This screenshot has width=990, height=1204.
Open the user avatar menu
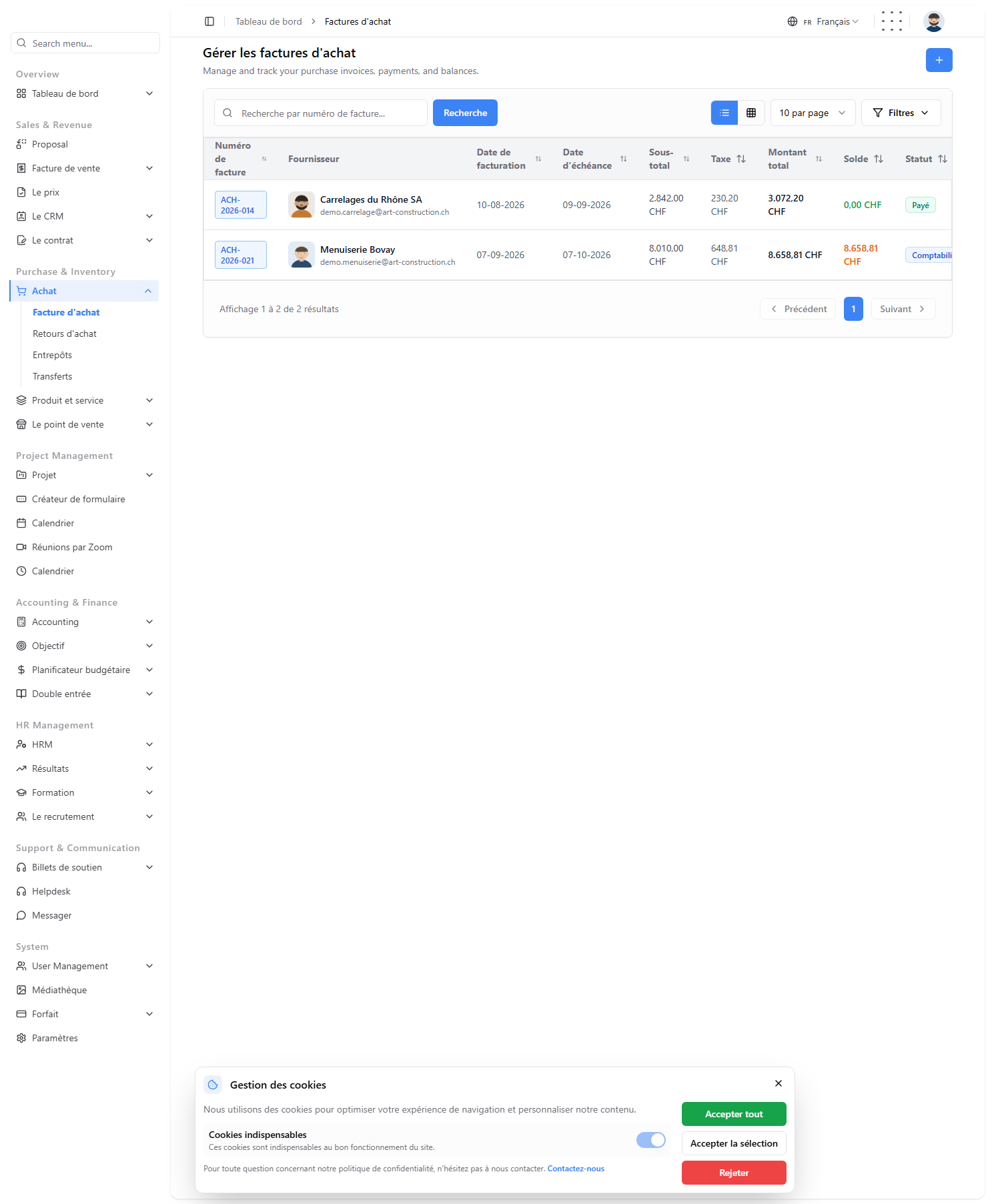click(x=933, y=21)
